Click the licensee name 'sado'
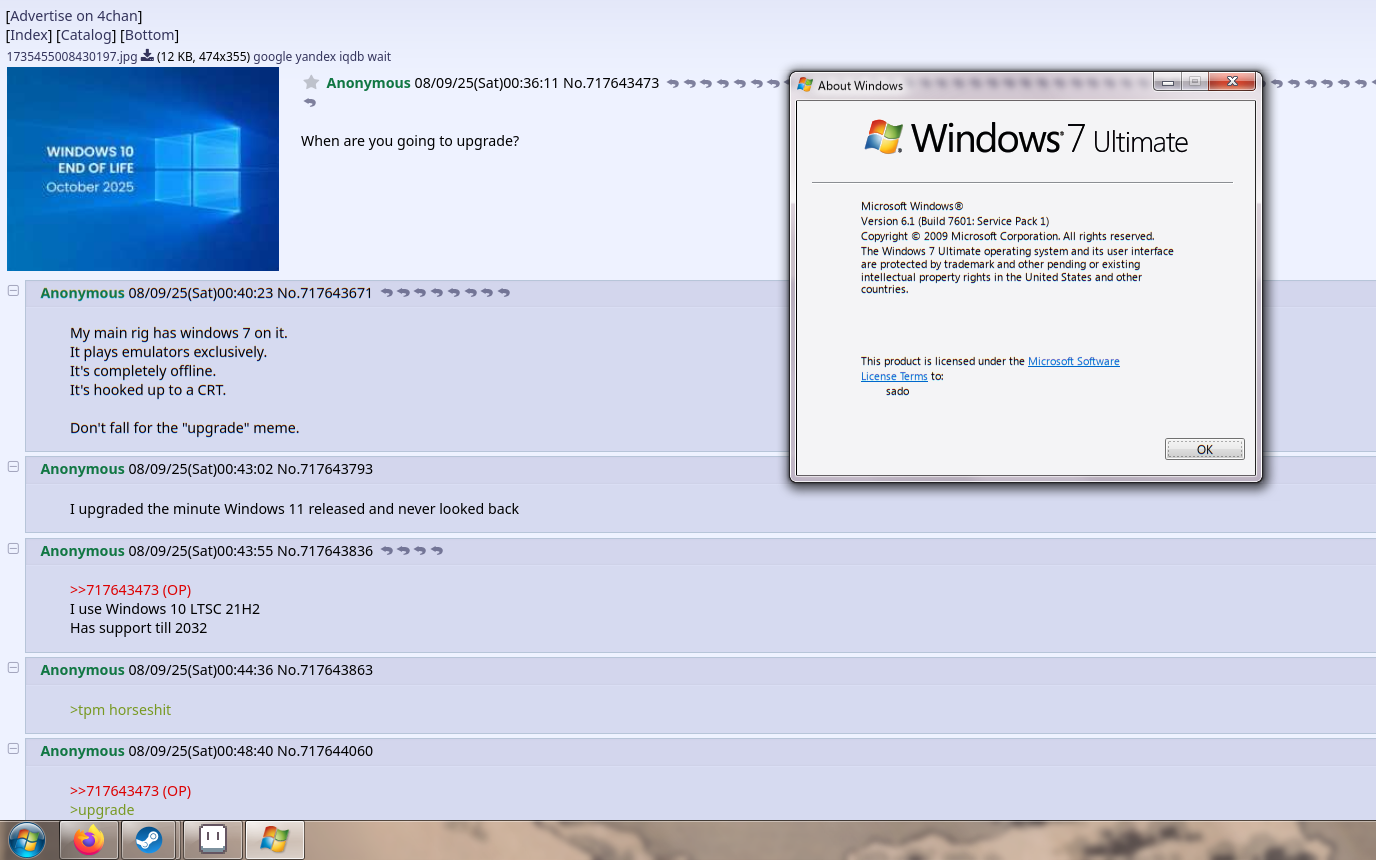Image resolution: width=1376 pixels, height=860 pixels. pos(898,391)
